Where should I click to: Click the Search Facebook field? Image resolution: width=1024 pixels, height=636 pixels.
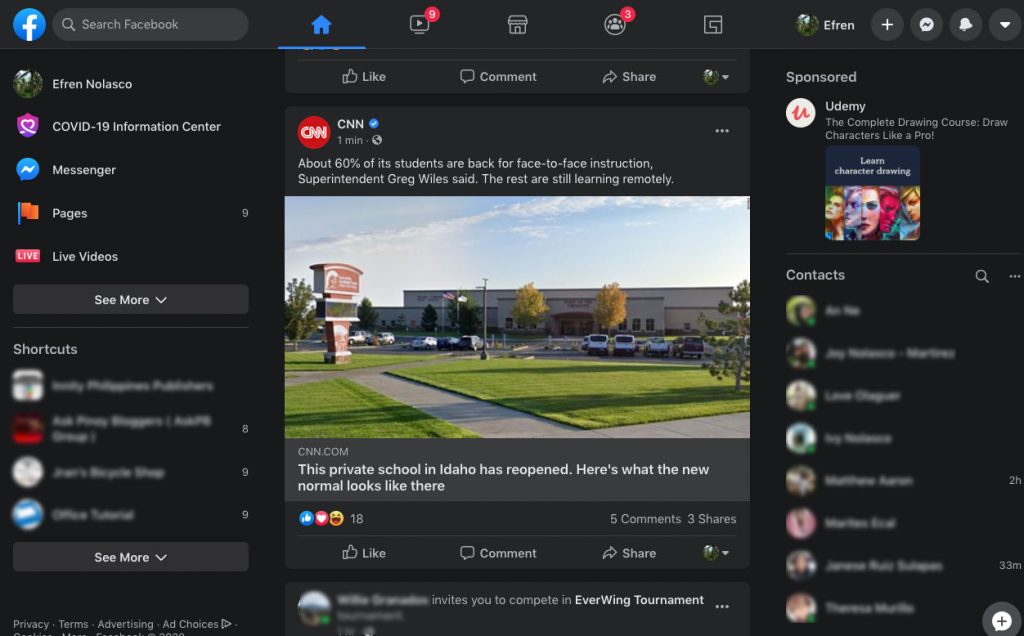click(x=150, y=25)
